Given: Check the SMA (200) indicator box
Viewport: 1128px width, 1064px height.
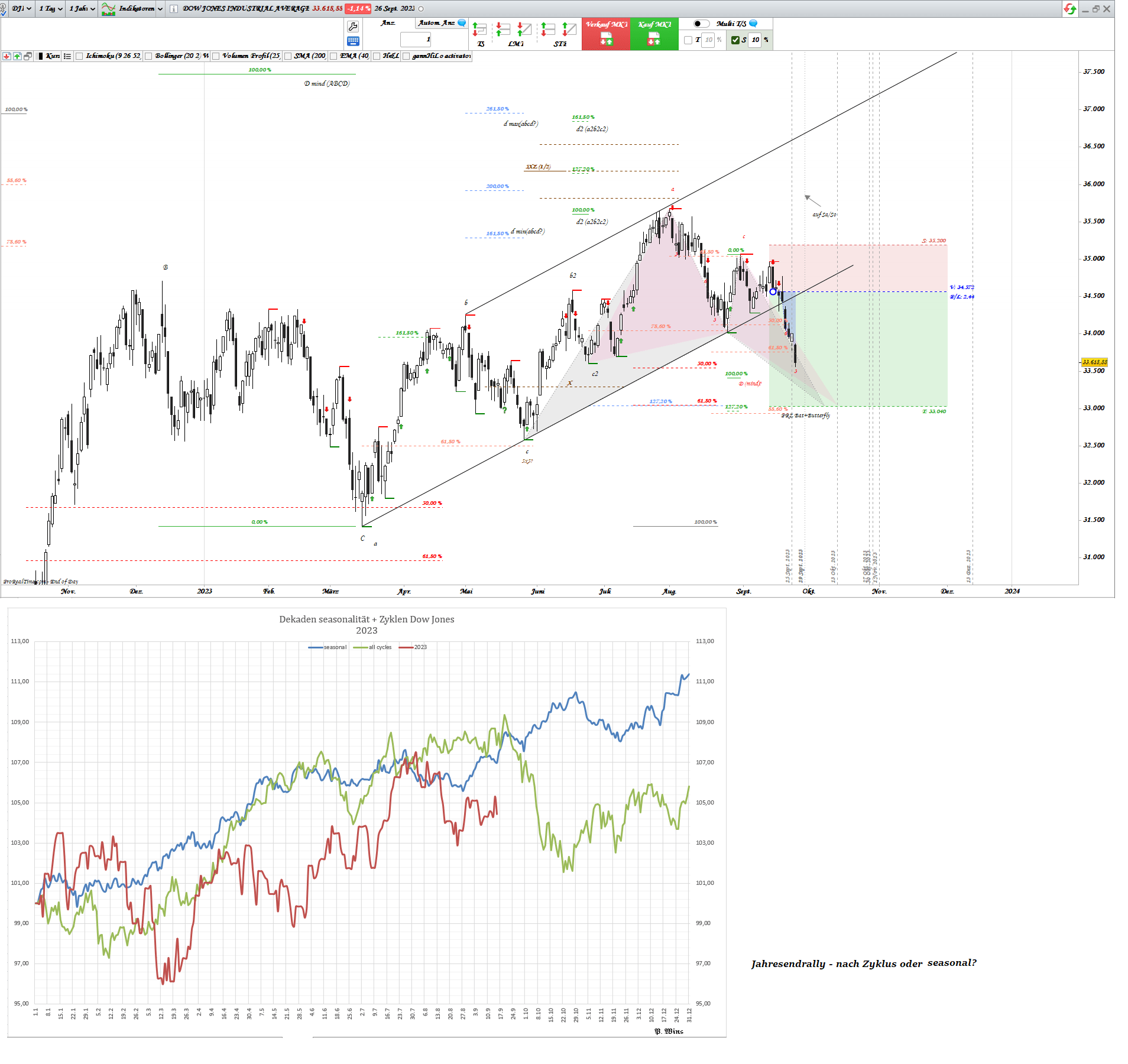Looking at the screenshot, I should coord(288,56).
